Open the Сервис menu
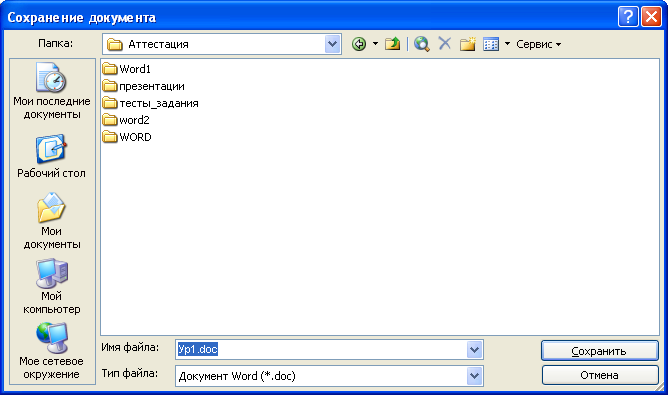Screen dimensions: 668x395 pyautogui.click(x=538, y=44)
